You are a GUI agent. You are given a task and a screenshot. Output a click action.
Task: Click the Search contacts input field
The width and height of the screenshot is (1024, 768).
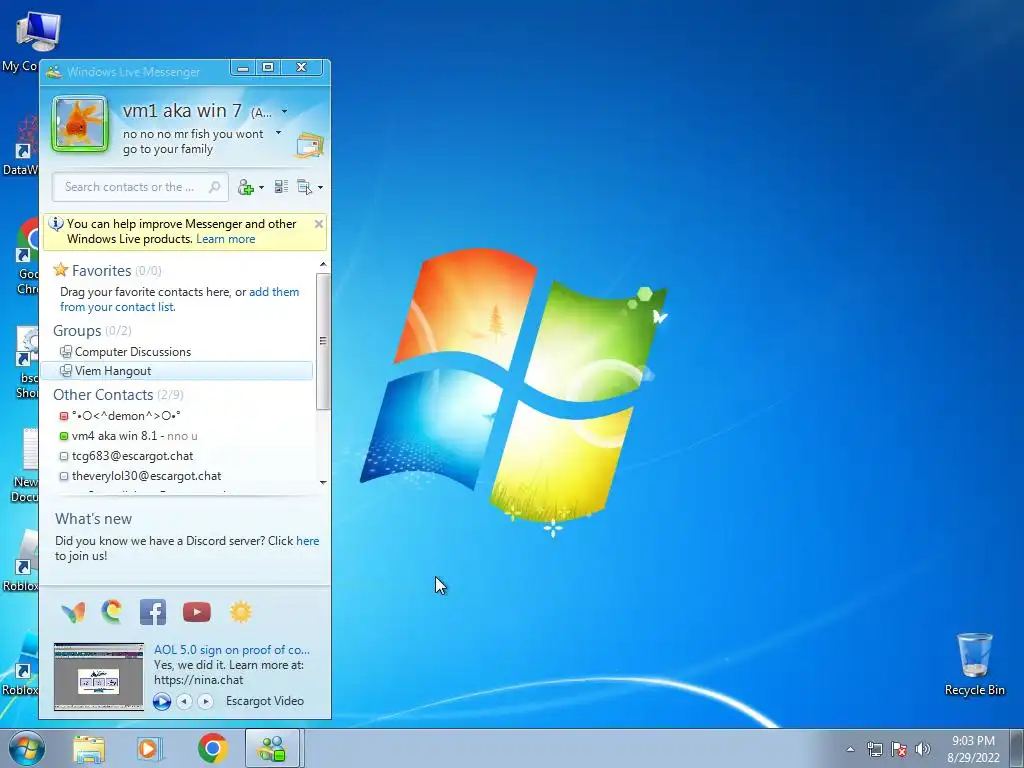tap(140, 187)
